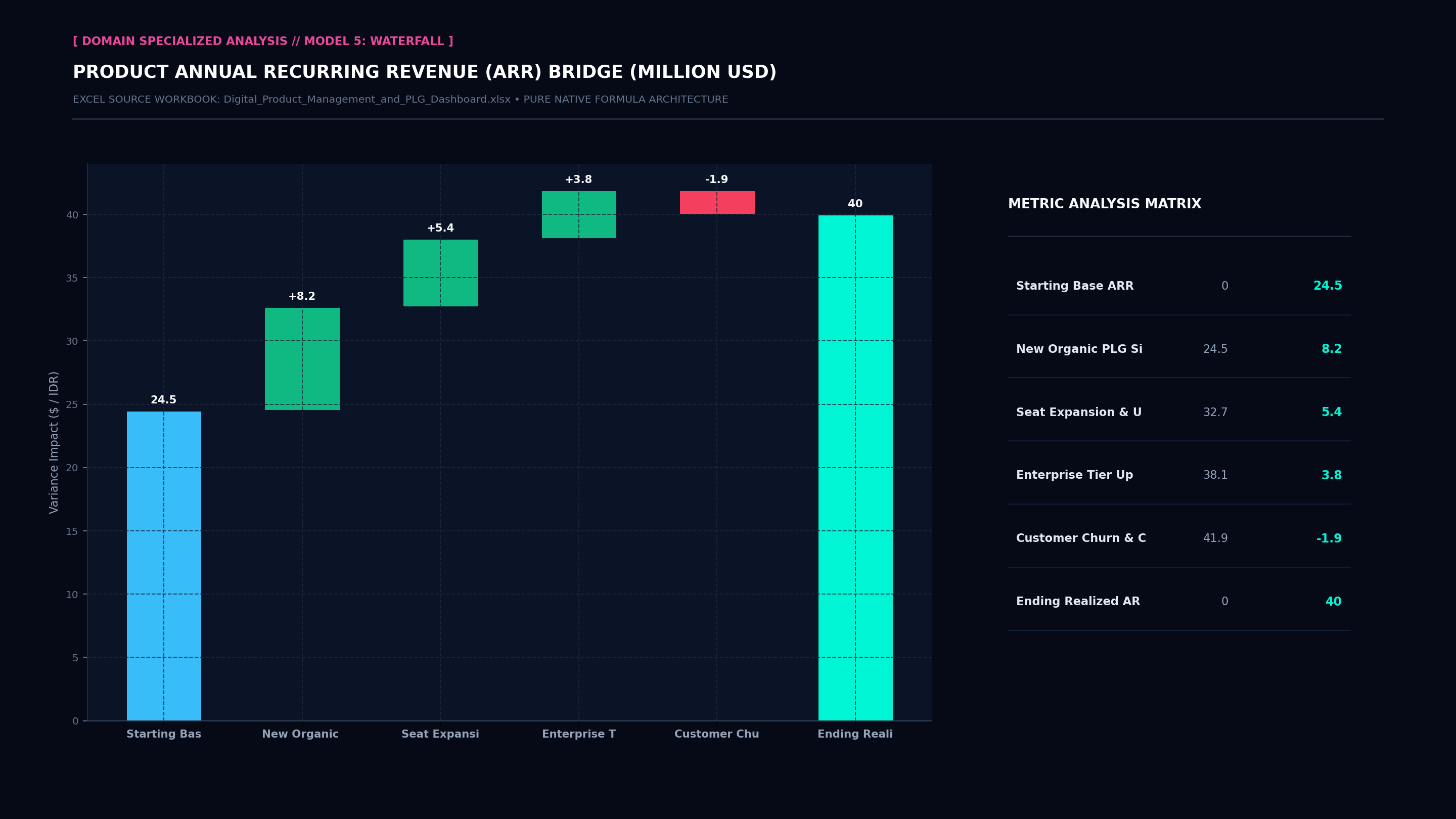The width and height of the screenshot is (1456, 819).
Task: Click 'Enterprise Tier Up' in the matrix
Action: pos(1074,475)
